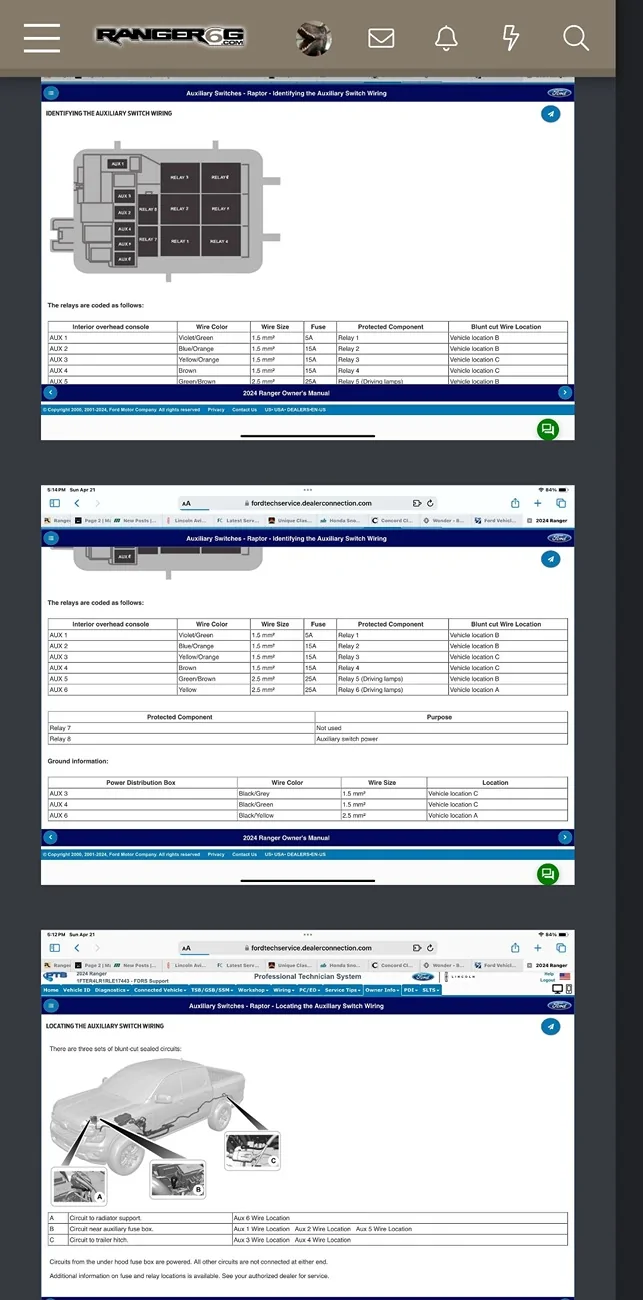643x1300 pixels.
Task: Expand the TSB/GSB/SSM dropdown menu
Action: (211, 990)
